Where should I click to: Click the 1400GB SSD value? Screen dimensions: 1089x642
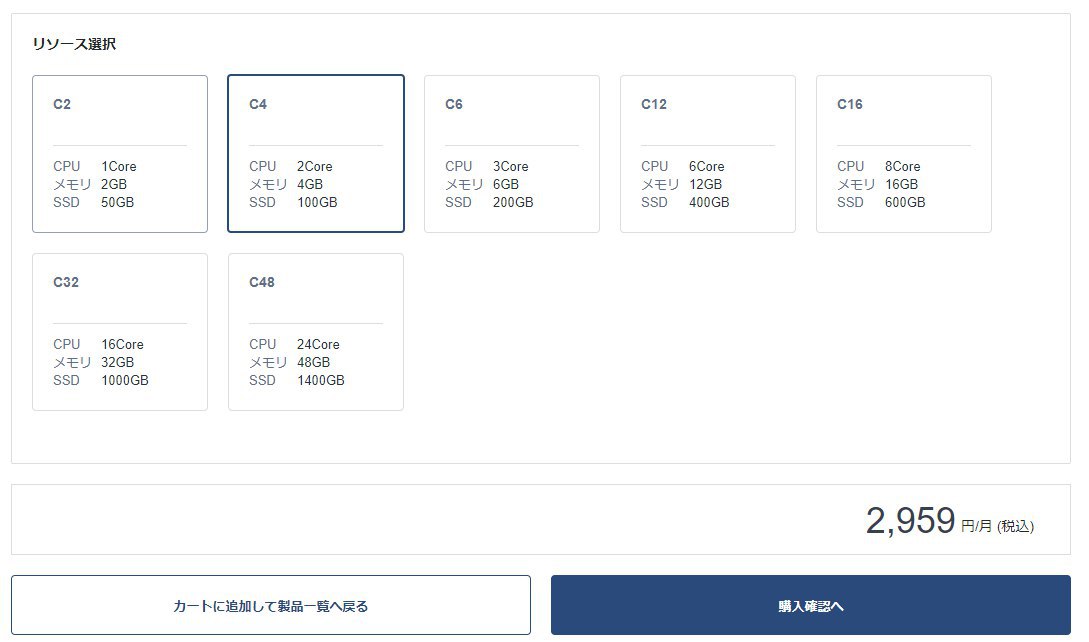[x=320, y=380]
